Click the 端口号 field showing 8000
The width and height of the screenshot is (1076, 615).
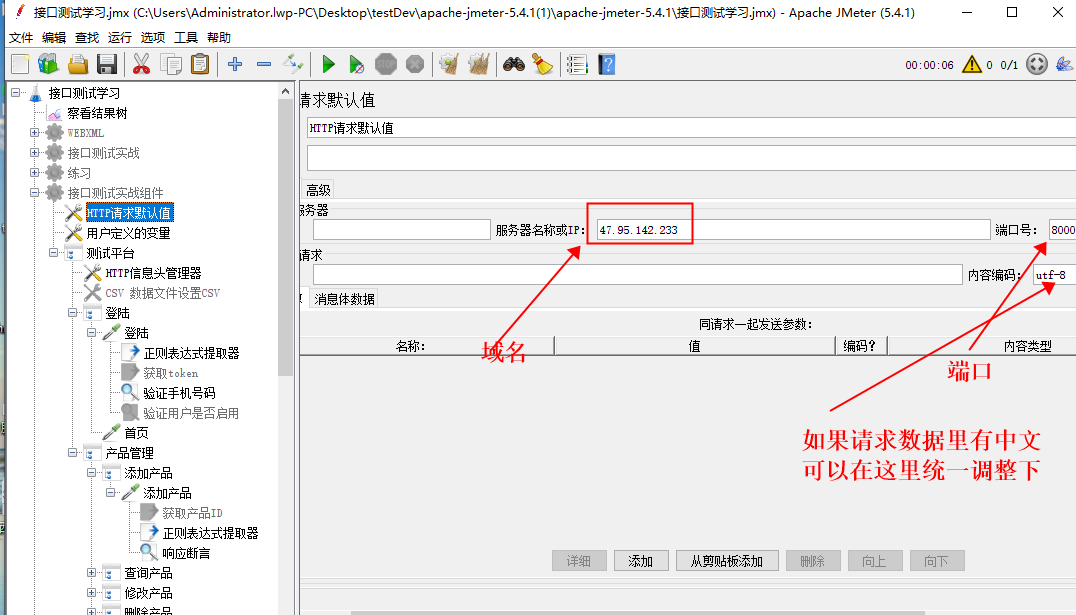coord(1062,230)
